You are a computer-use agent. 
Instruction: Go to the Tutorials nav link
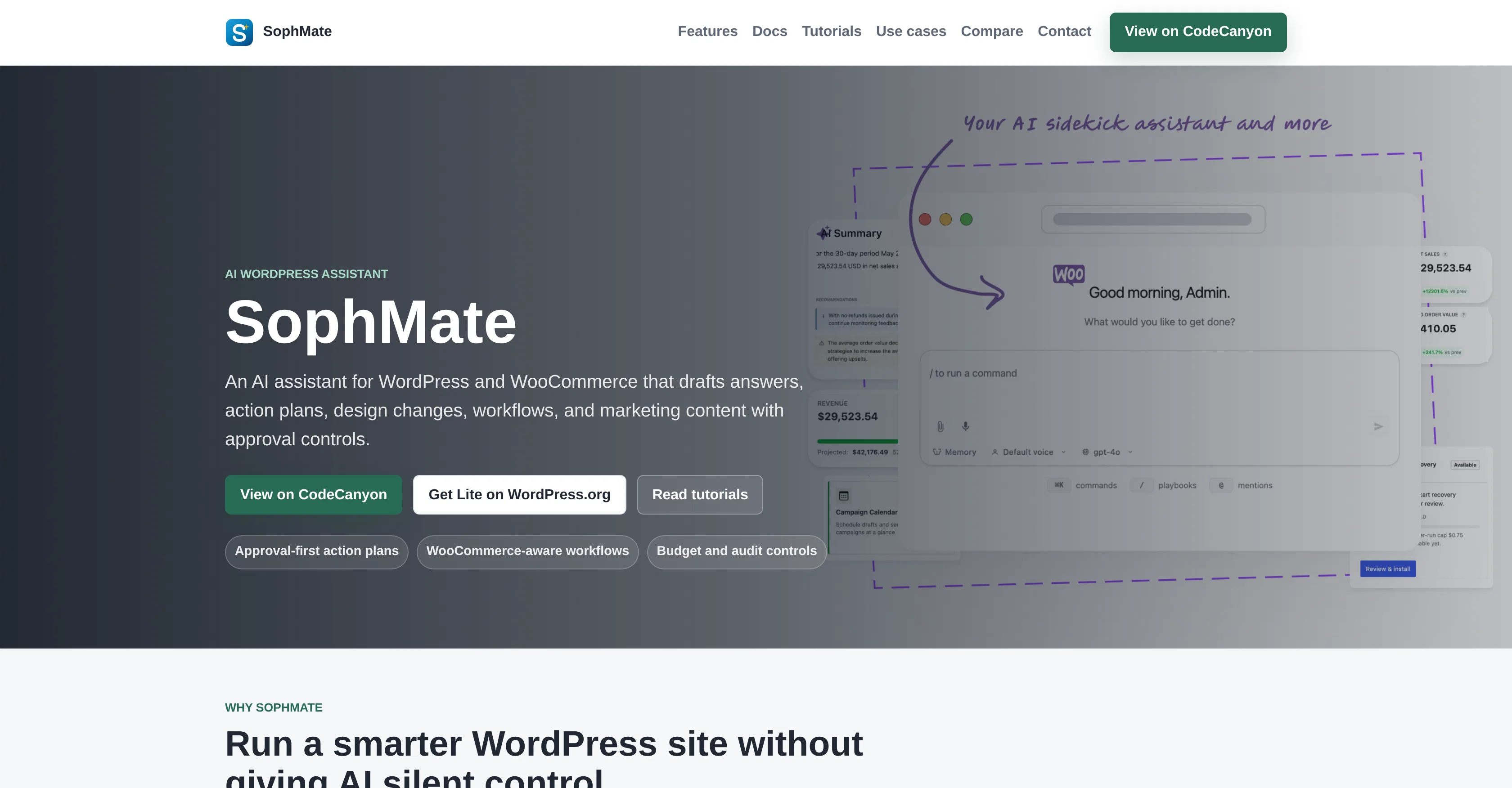831,31
